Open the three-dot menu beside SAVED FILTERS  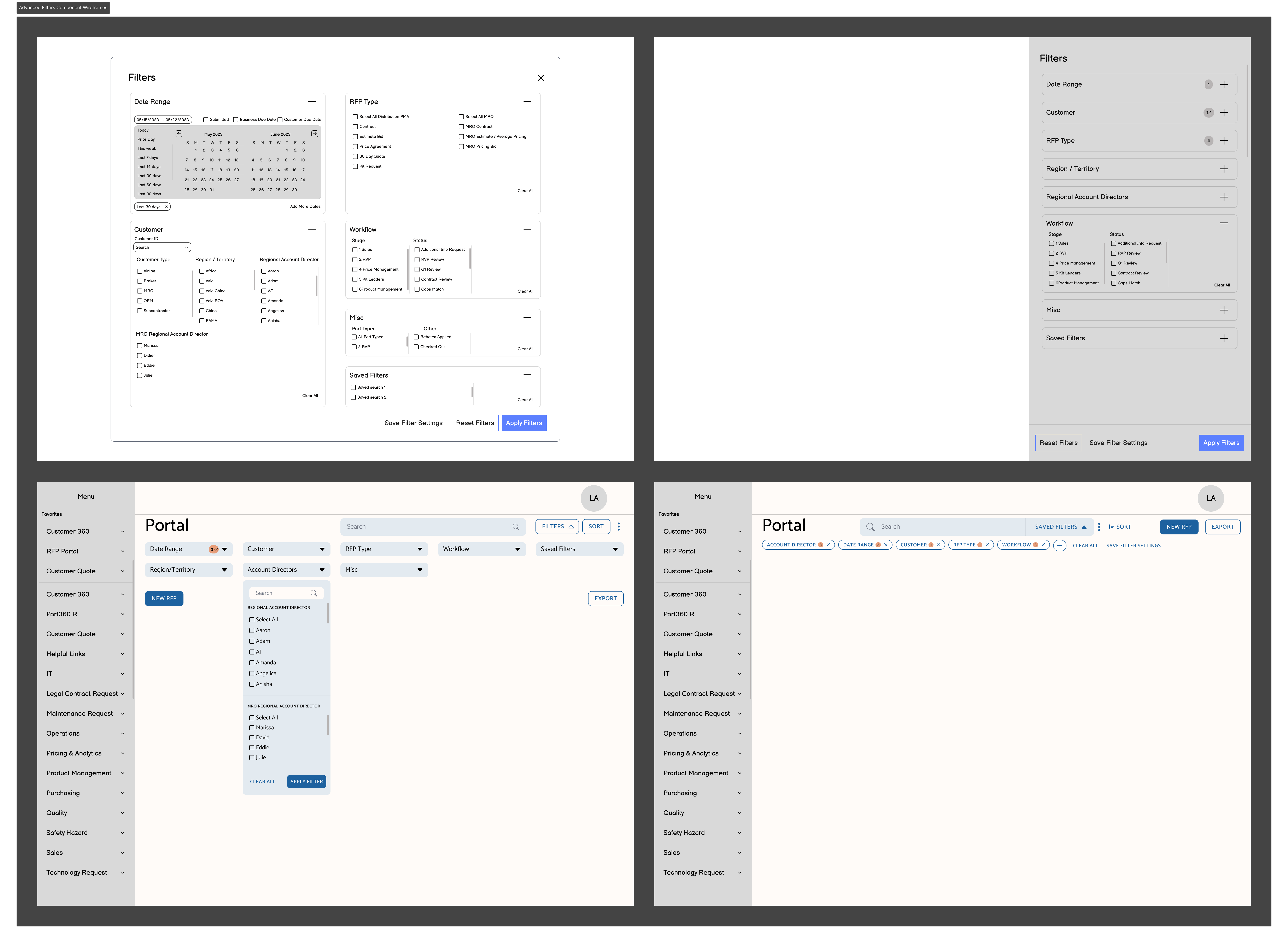[x=1099, y=527]
